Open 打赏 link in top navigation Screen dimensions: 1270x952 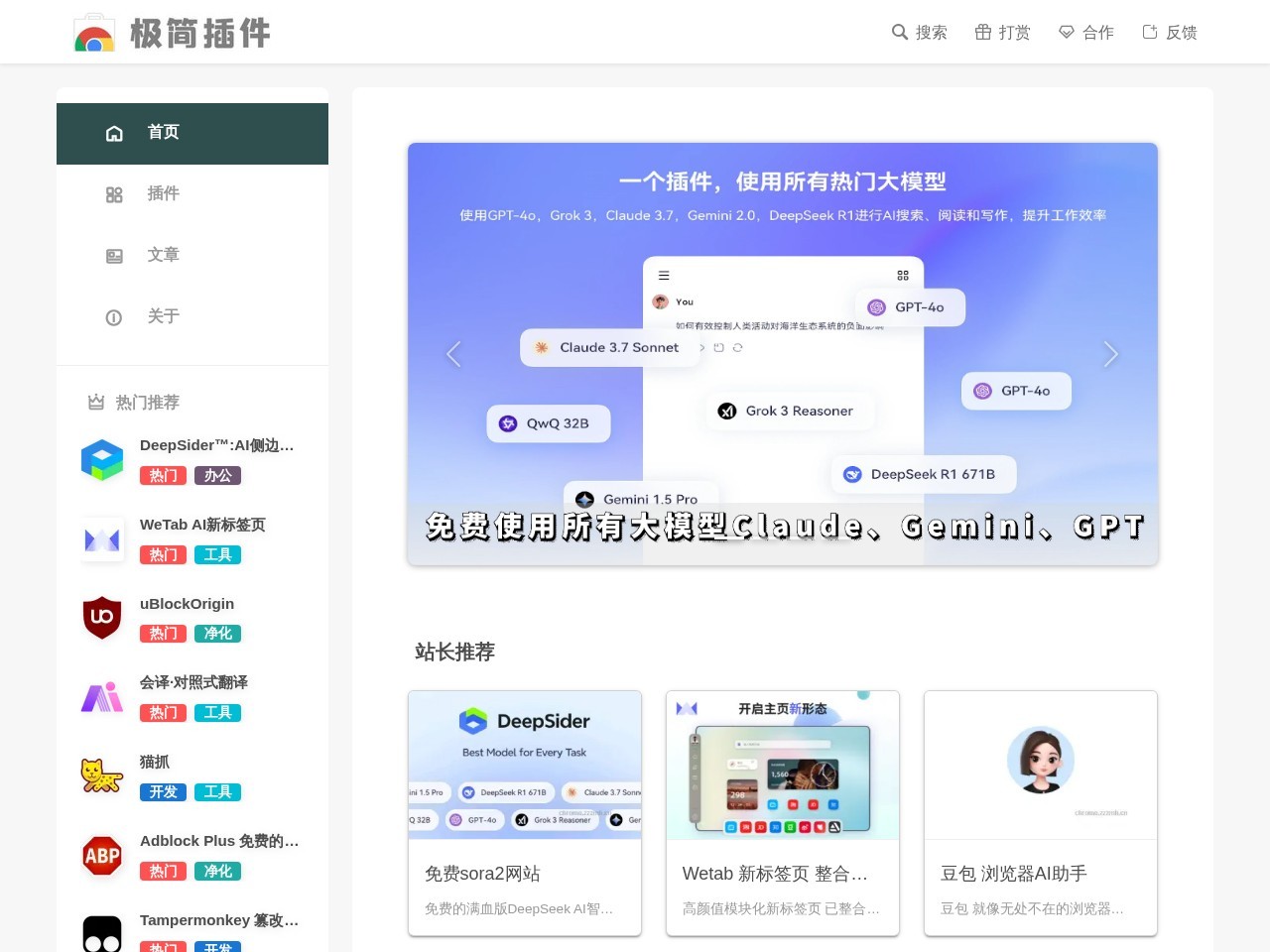tap(1003, 32)
